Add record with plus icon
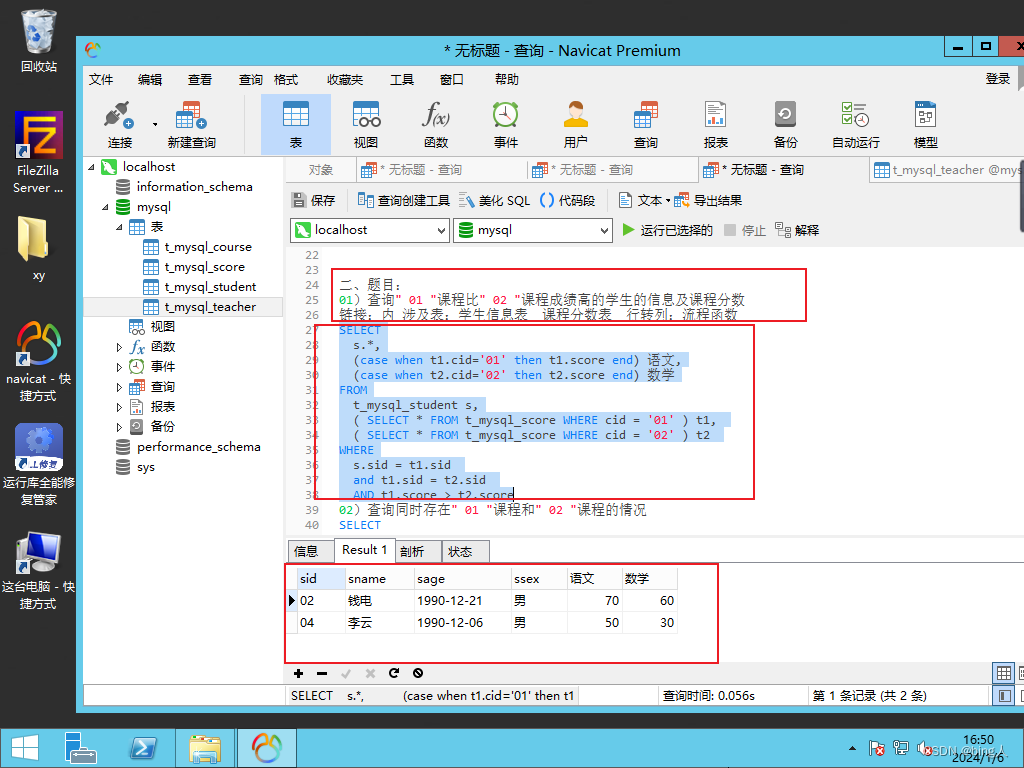The image size is (1024, 768). (298, 673)
